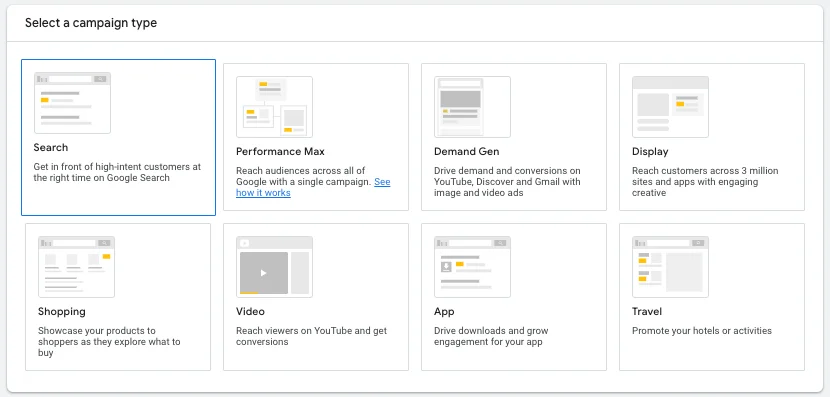Click 'Promote your hotels or activities' description

[x=702, y=331]
